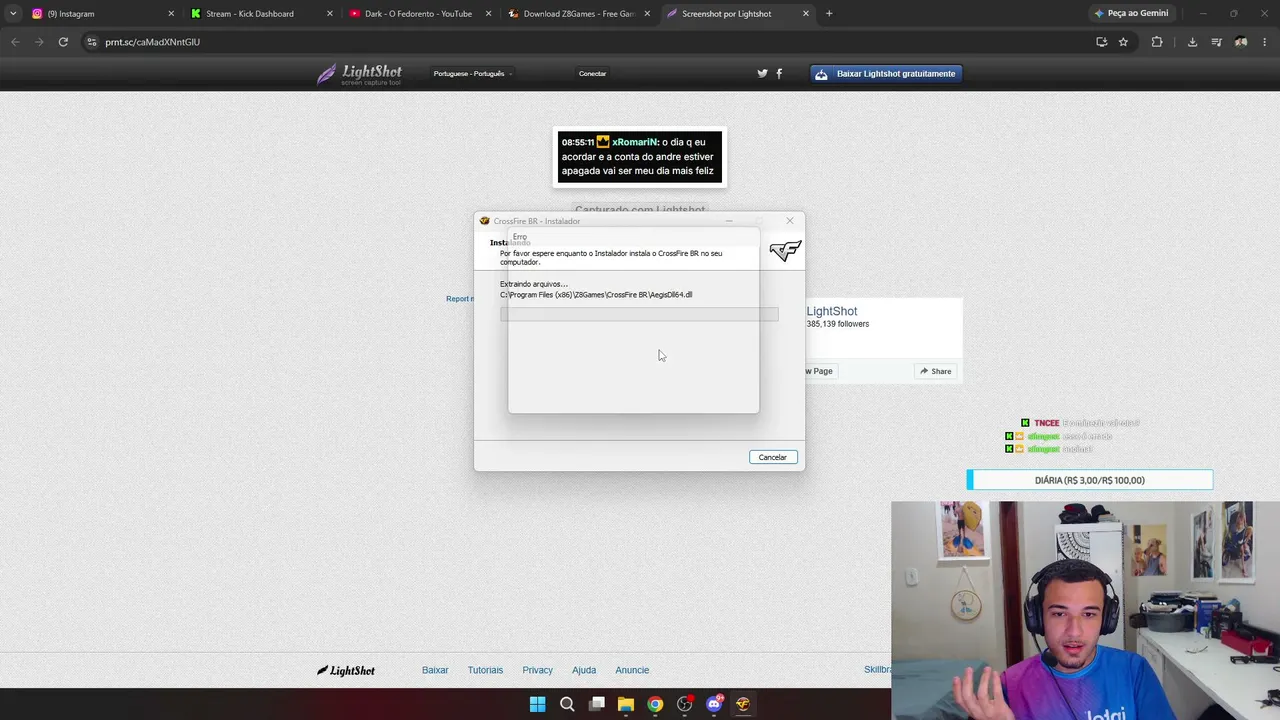Bookmark this page with the star icon
The width and height of the screenshot is (1280, 720).
click(x=1123, y=42)
